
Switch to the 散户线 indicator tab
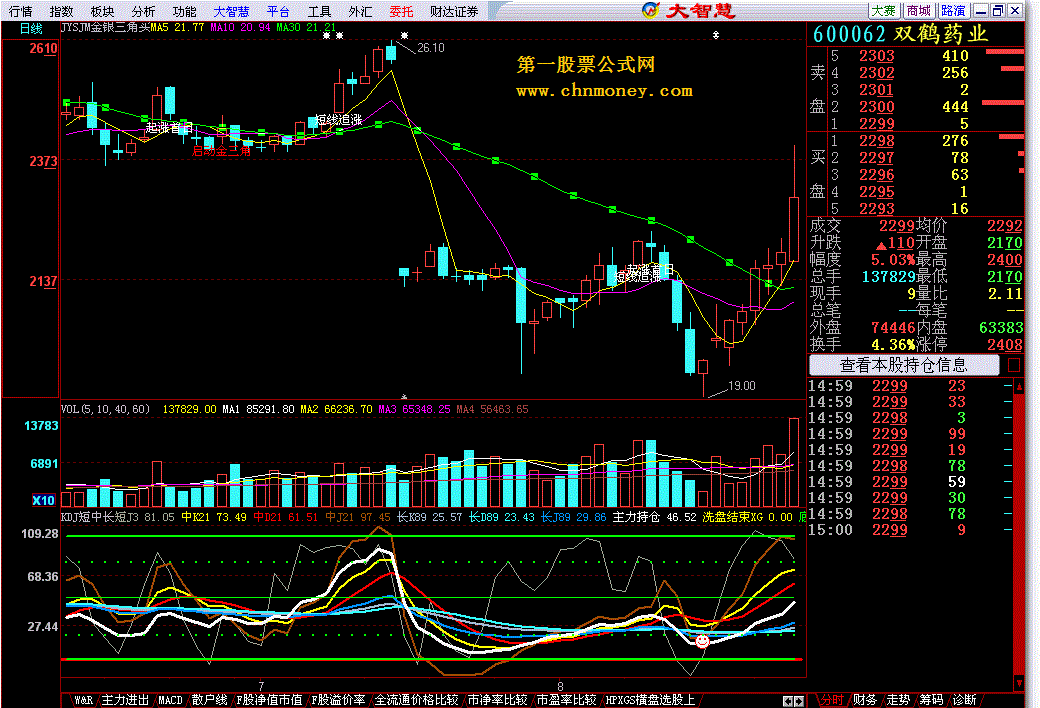coord(209,700)
